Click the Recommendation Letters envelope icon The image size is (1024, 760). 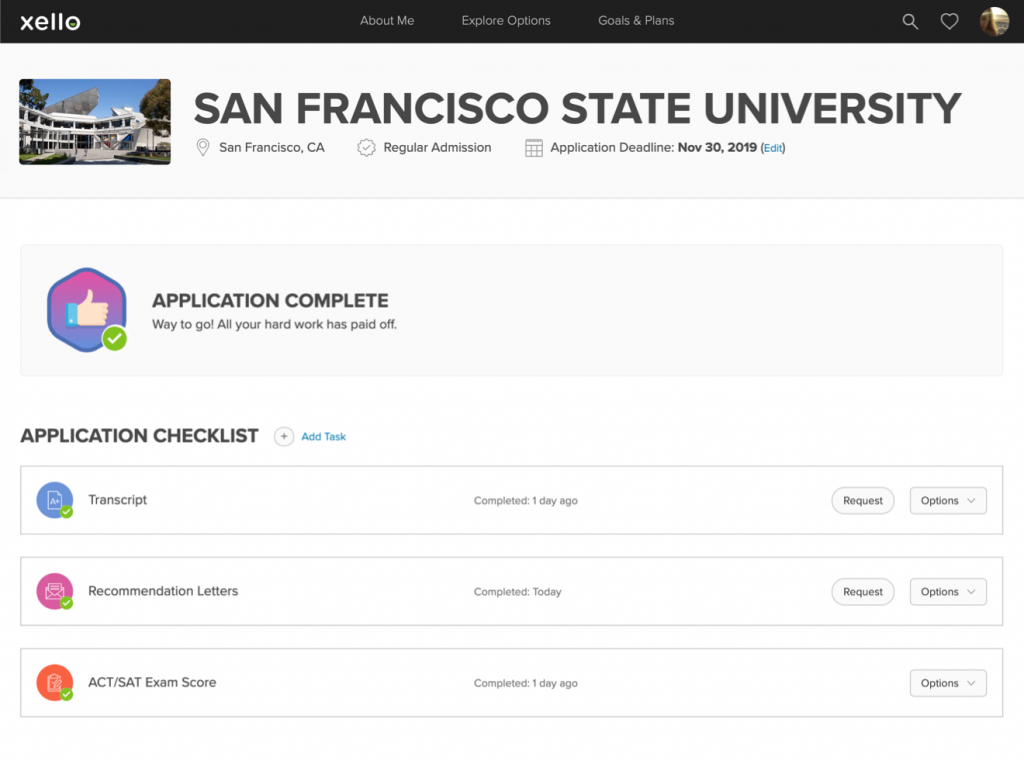(x=54, y=591)
